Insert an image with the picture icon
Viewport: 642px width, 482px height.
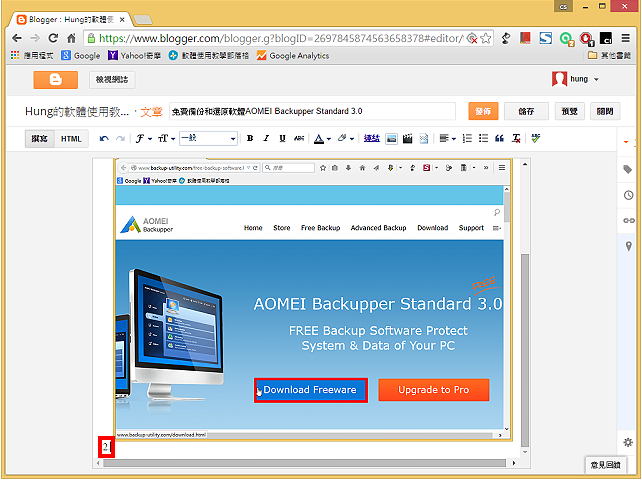tap(391, 138)
